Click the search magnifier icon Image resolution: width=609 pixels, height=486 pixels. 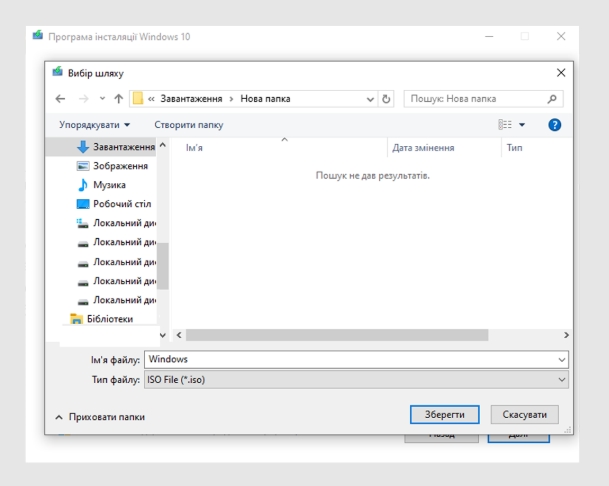point(552,99)
